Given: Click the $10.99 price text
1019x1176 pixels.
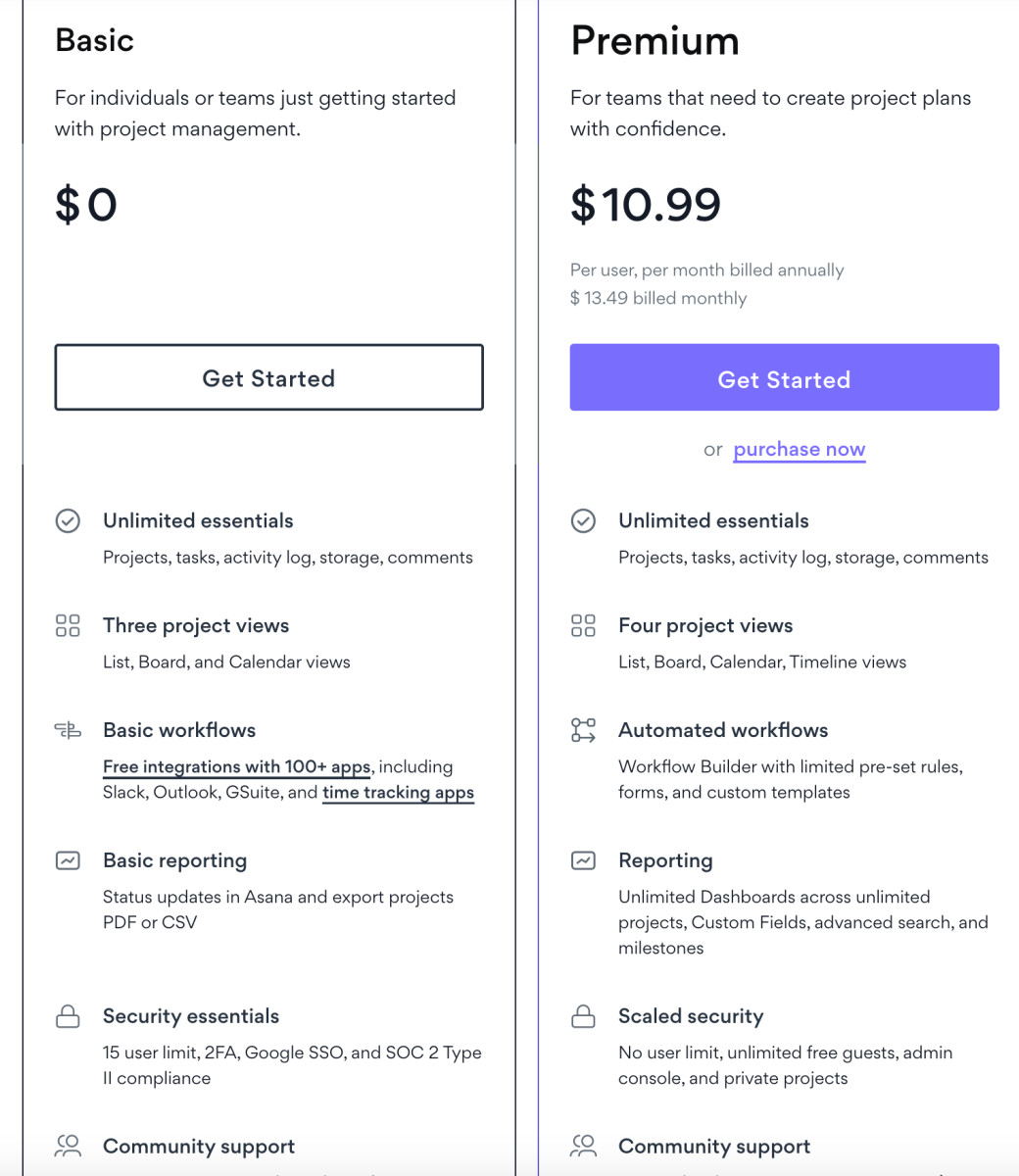Looking at the screenshot, I should (646, 204).
